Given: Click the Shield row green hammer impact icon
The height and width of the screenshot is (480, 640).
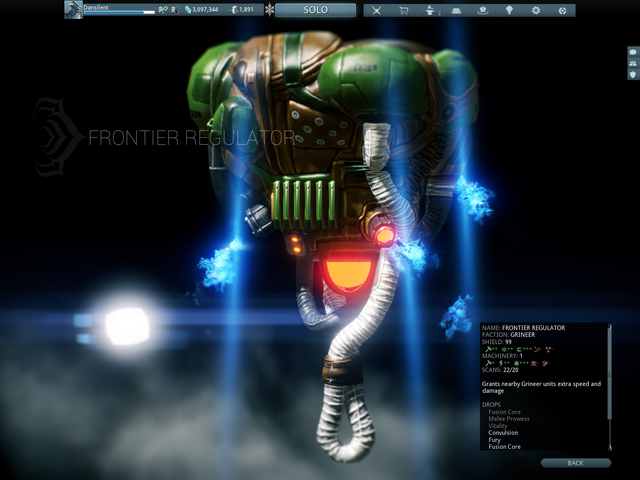Looking at the screenshot, I should click(x=489, y=349).
